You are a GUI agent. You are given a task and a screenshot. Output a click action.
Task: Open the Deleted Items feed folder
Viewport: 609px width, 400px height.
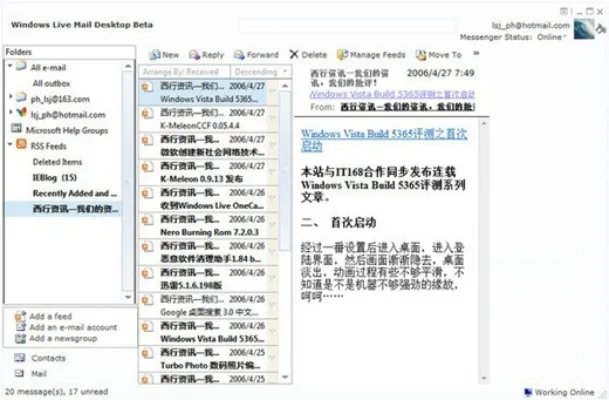click(57, 162)
